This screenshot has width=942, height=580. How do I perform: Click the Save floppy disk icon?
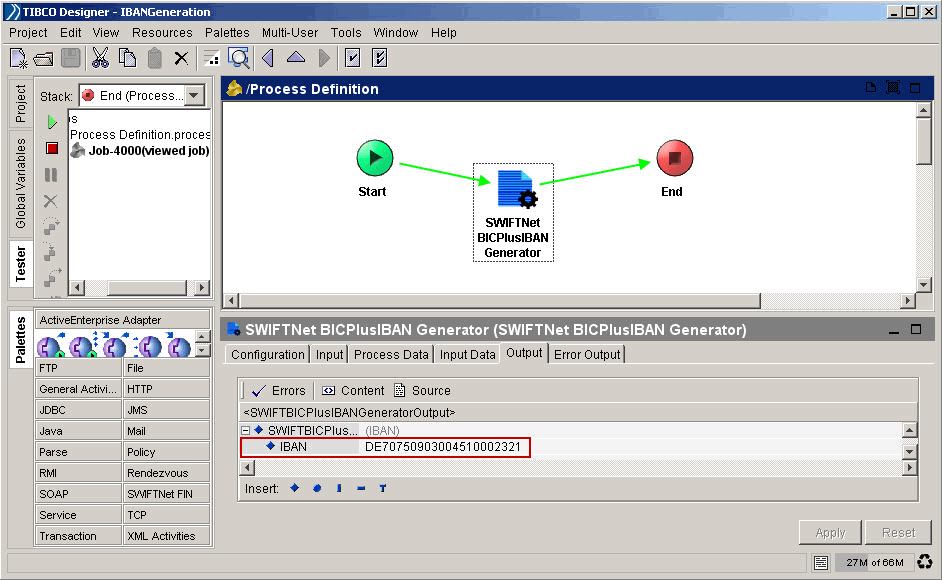point(71,58)
